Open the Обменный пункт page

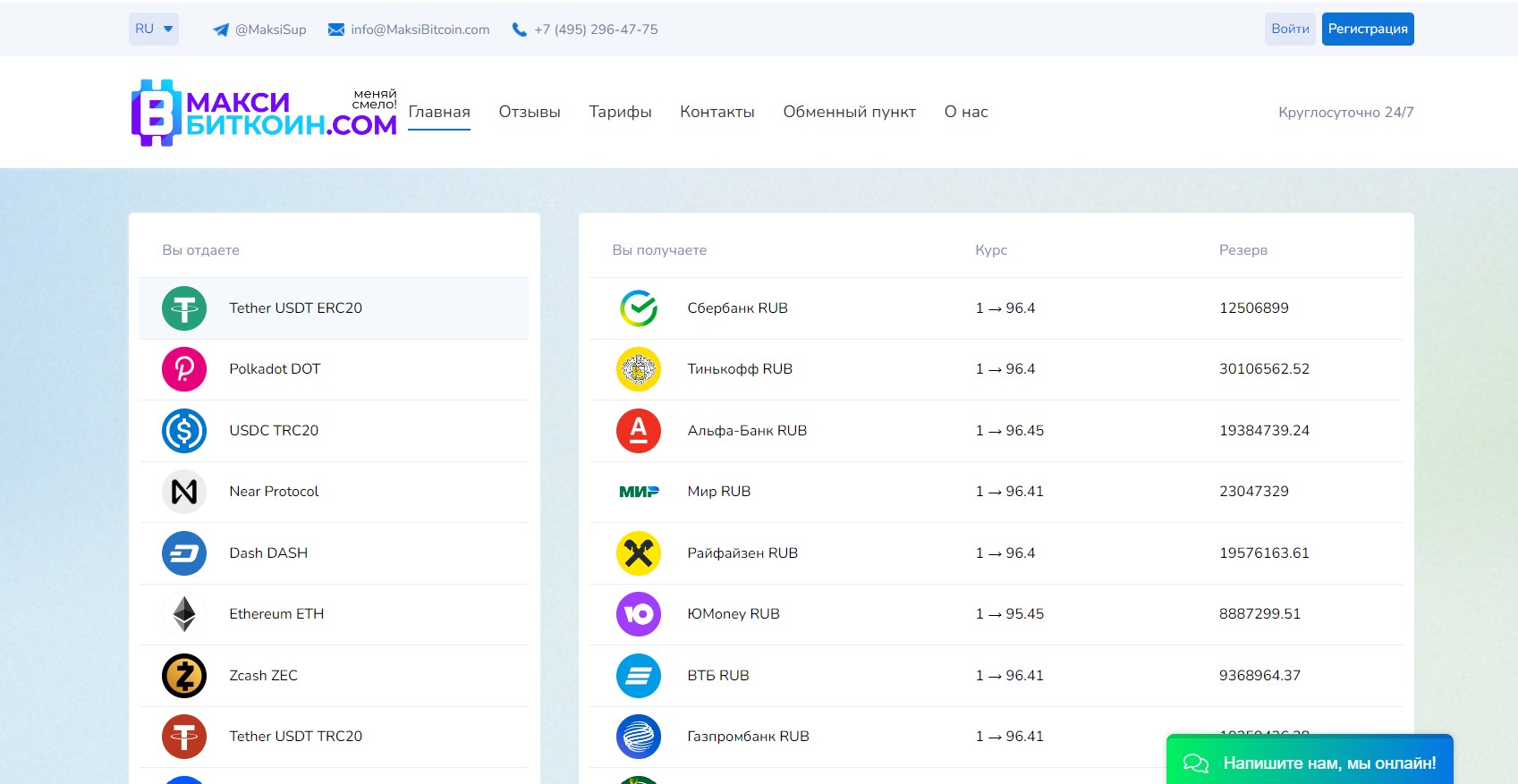coord(849,112)
